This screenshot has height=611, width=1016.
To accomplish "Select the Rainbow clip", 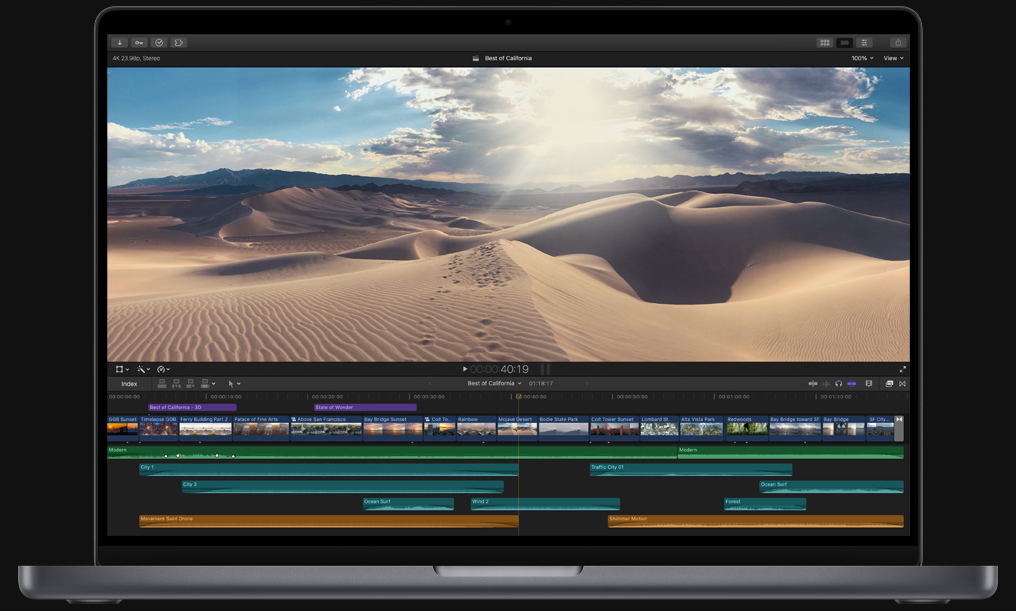I will pyautogui.click(x=476, y=429).
